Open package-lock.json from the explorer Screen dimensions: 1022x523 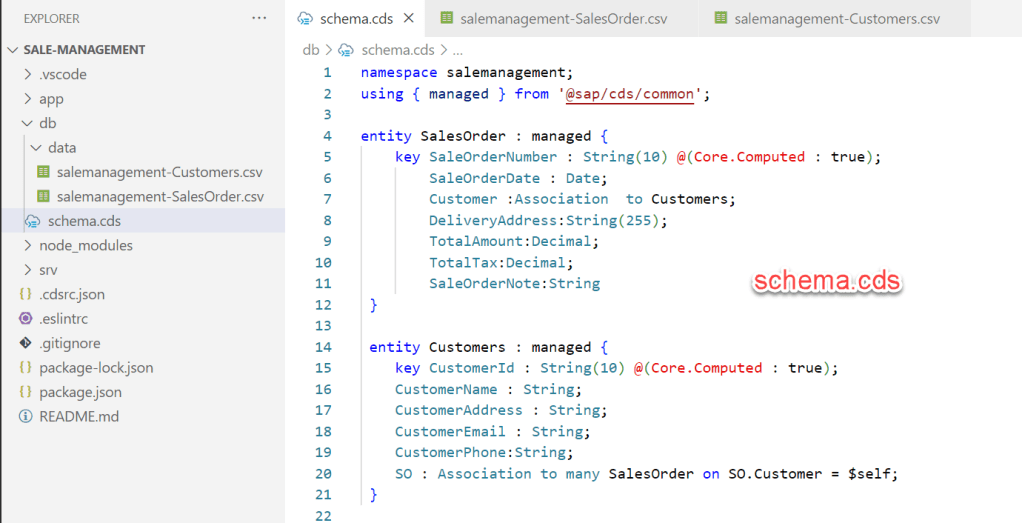[x=94, y=368]
